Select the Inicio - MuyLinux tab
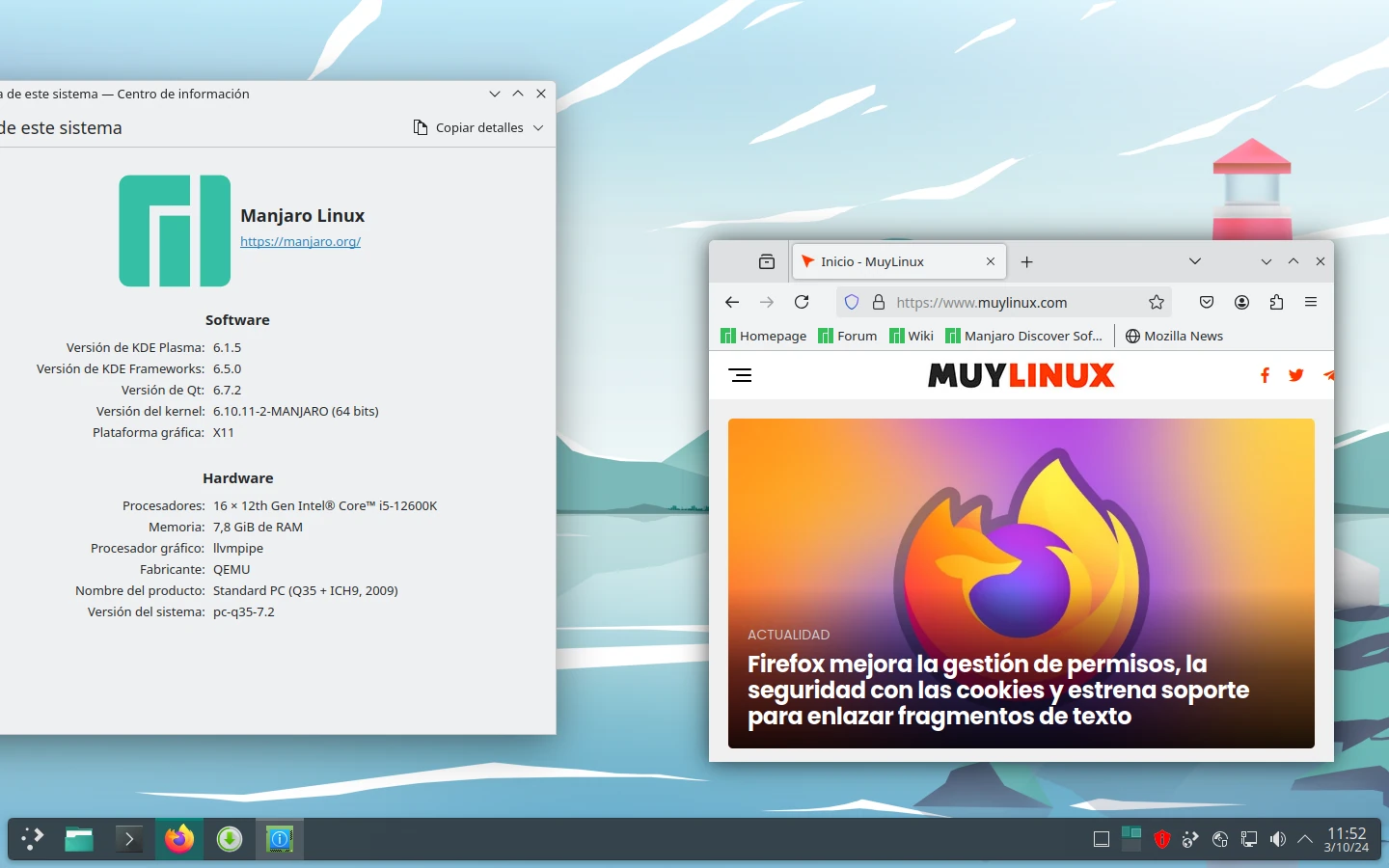1389x868 pixels. point(887,261)
